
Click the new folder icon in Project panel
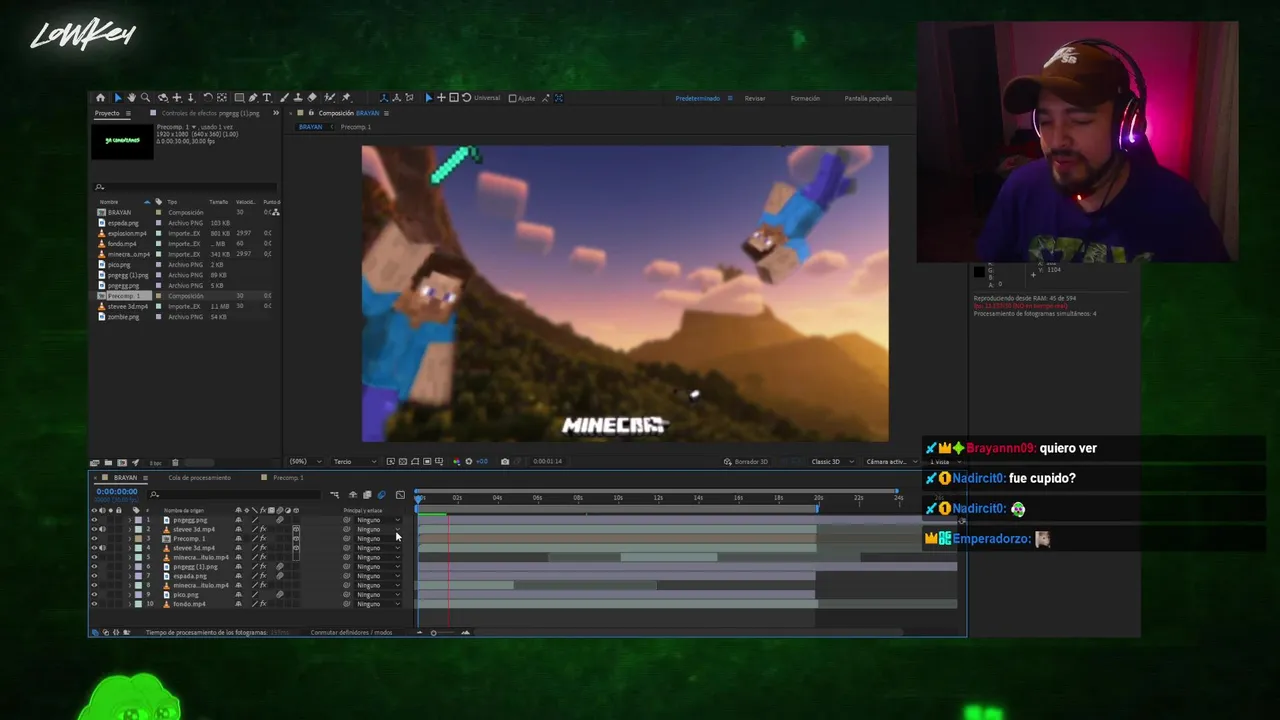coord(108,462)
